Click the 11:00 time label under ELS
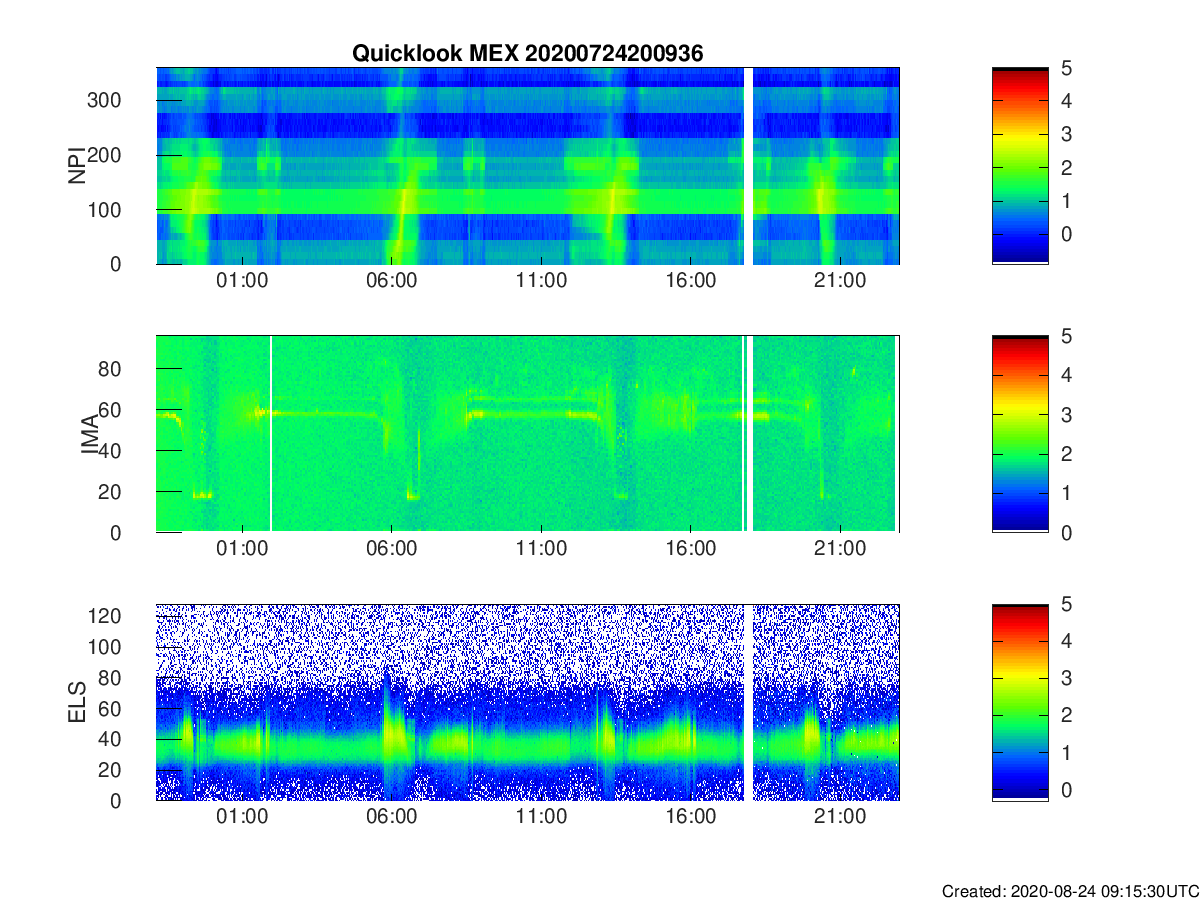 pos(541,818)
